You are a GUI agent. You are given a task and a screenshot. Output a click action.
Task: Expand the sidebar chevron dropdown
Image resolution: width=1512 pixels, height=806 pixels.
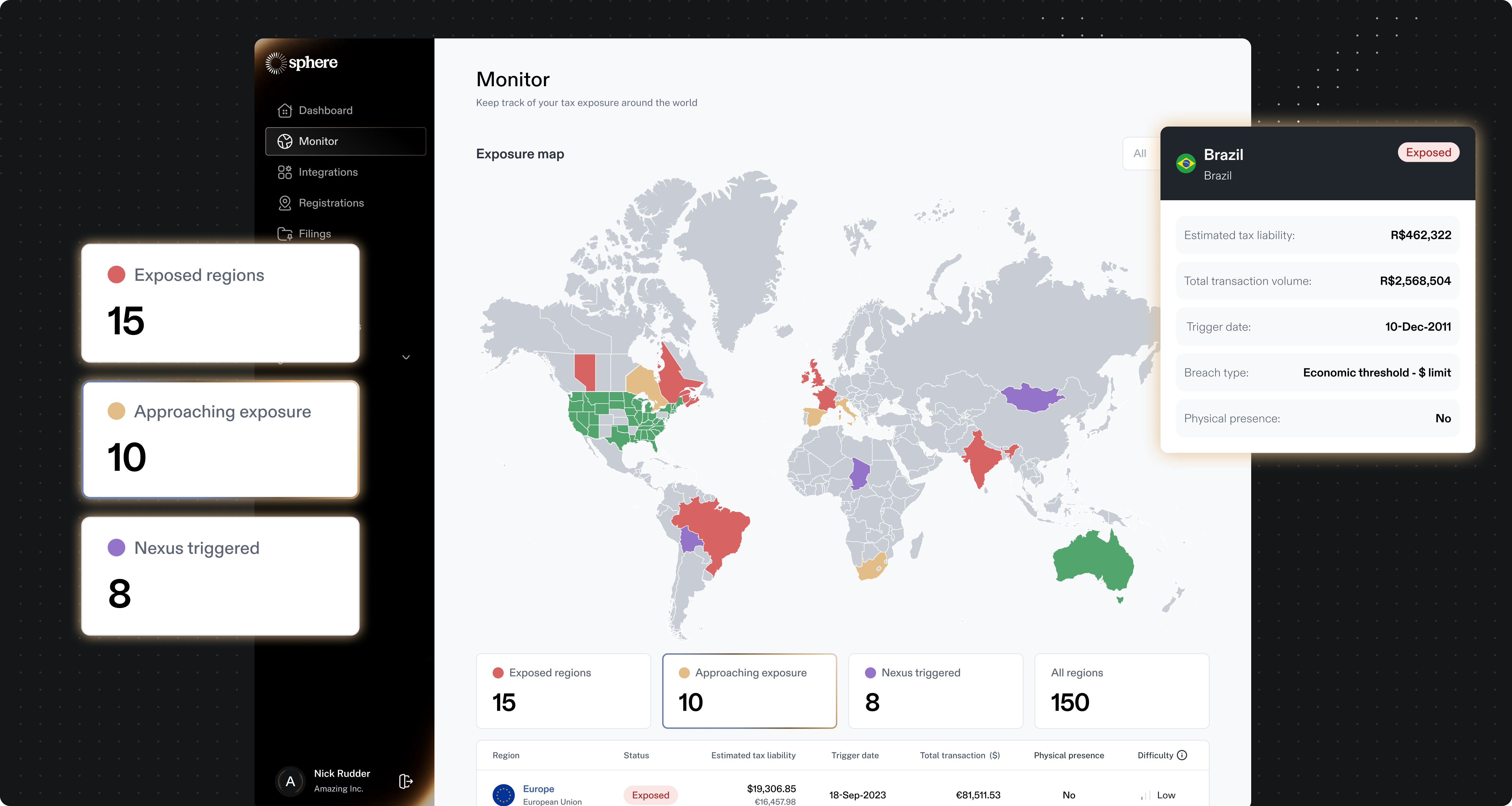point(406,357)
